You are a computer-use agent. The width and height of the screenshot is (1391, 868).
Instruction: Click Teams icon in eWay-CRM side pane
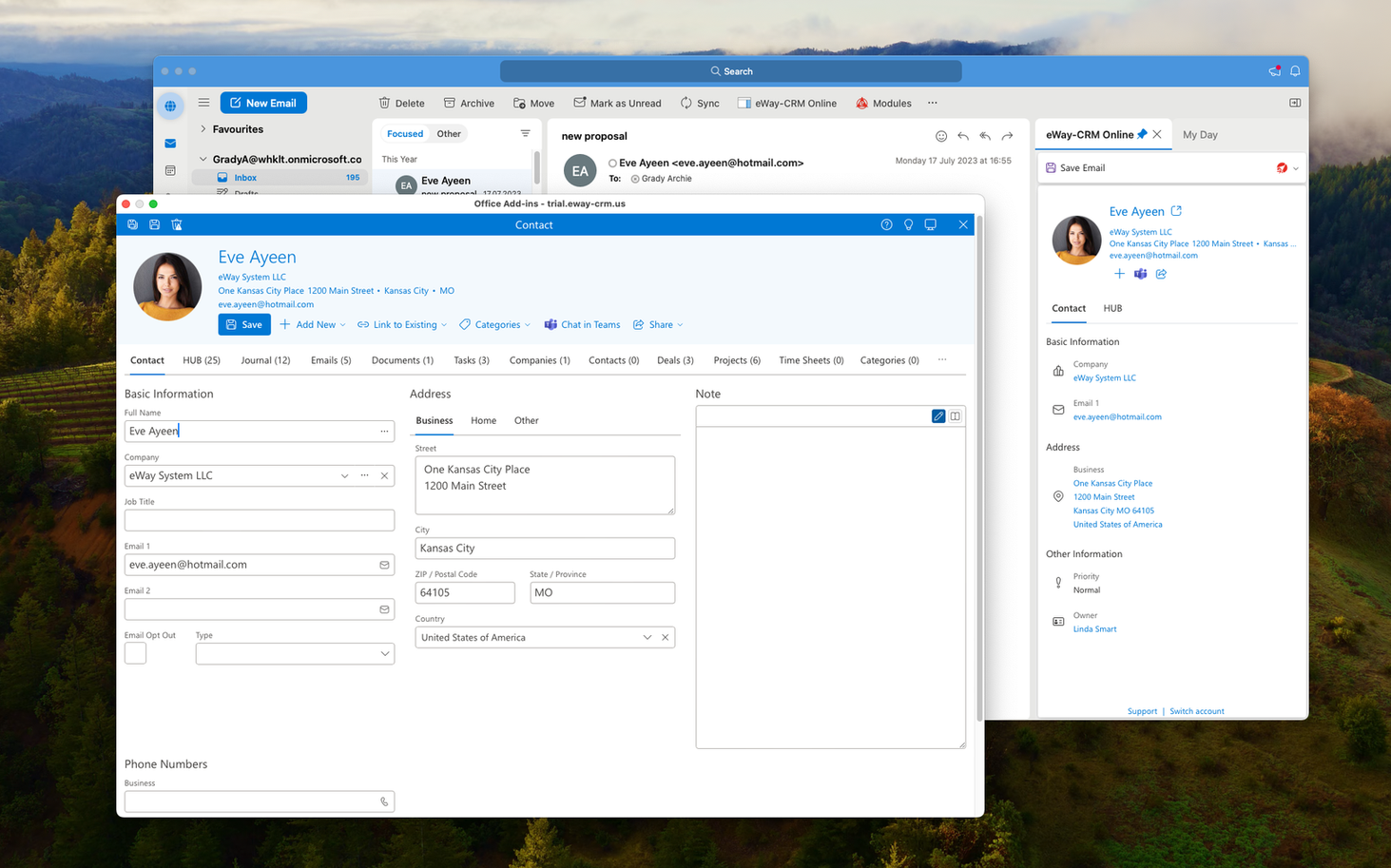coord(1140,274)
